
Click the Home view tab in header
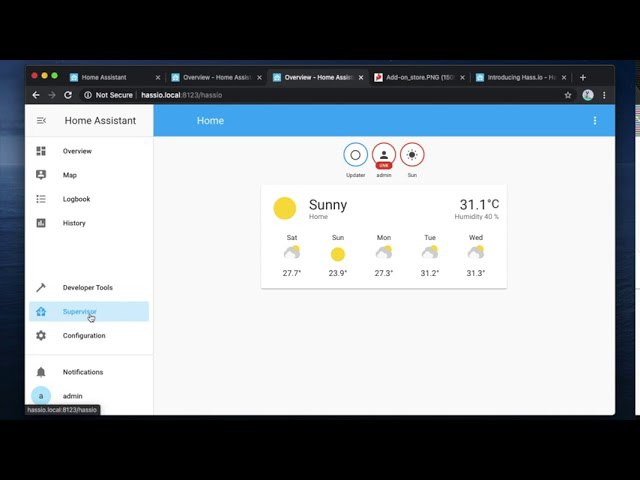[210, 120]
